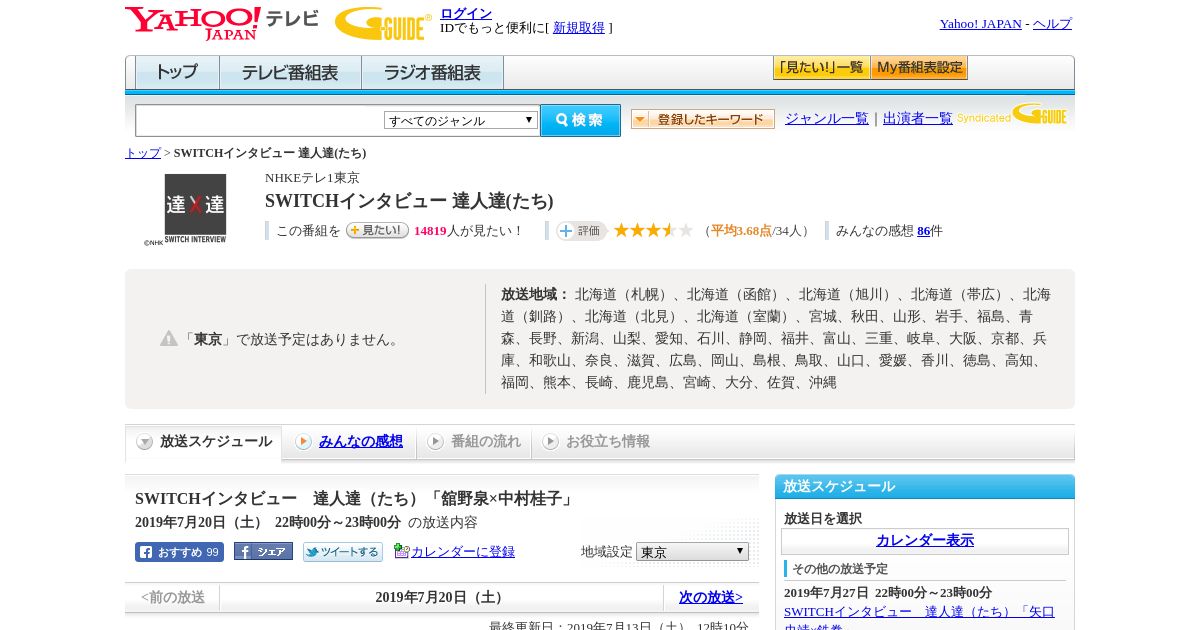The image size is (1200, 630).
Task: Click the 番組の流れ tab
Action: (474, 442)
